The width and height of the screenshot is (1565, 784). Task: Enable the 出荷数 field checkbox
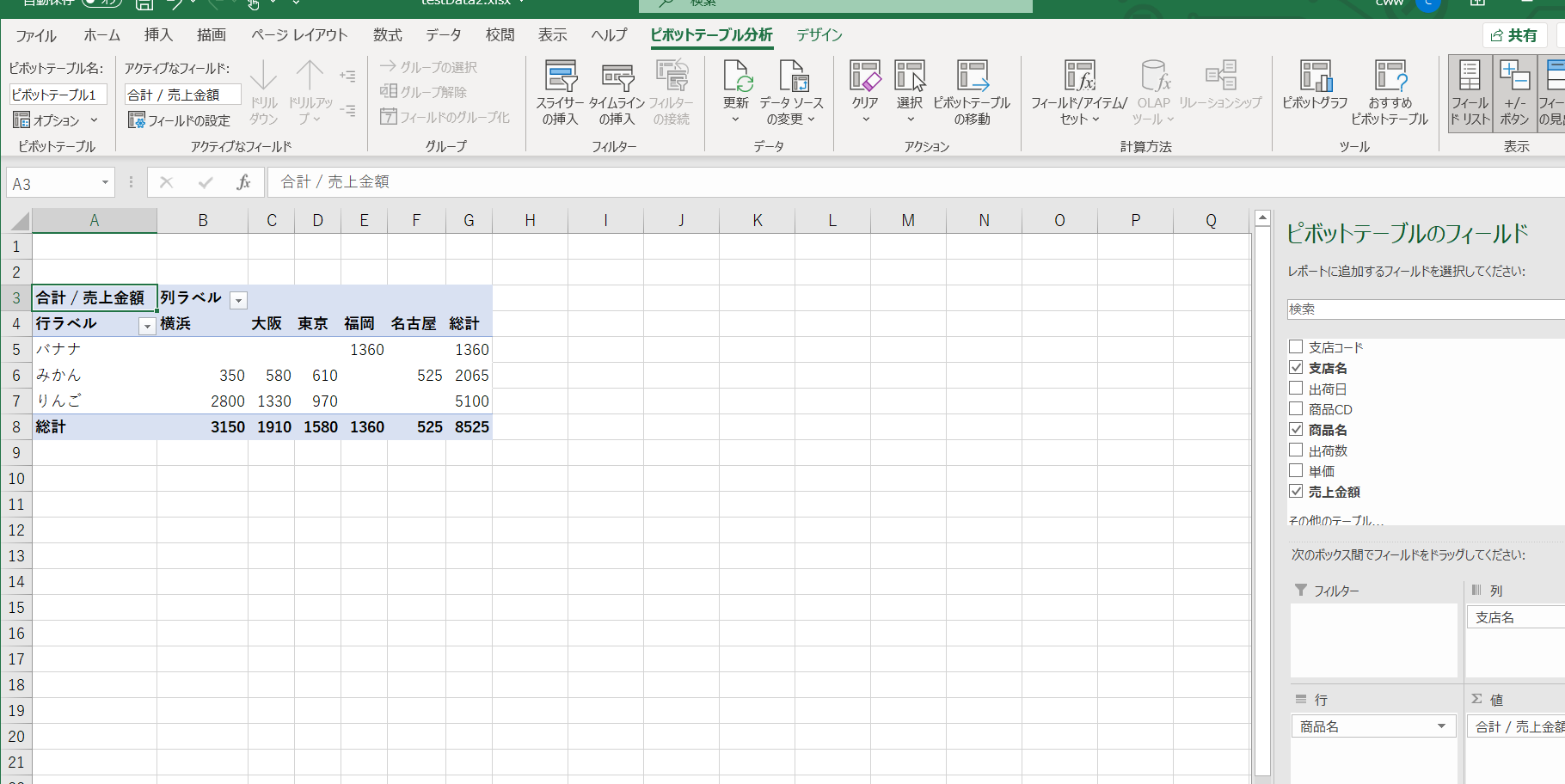pos(1296,450)
